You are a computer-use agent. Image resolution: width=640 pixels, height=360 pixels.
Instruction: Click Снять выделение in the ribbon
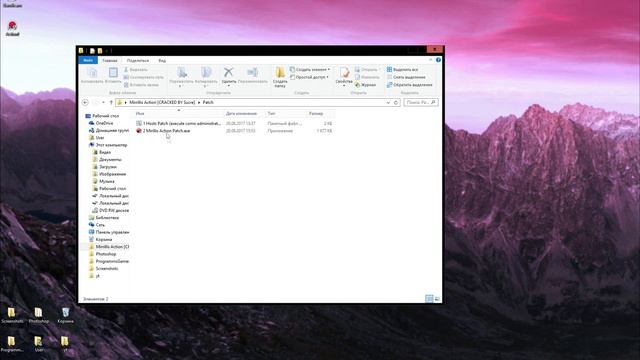pos(406,77)
